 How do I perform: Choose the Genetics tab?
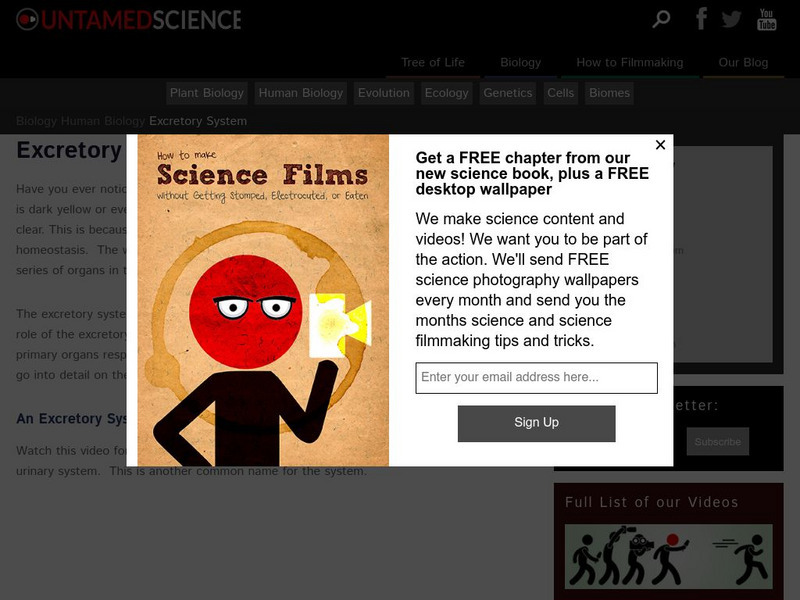pos(508,93)
